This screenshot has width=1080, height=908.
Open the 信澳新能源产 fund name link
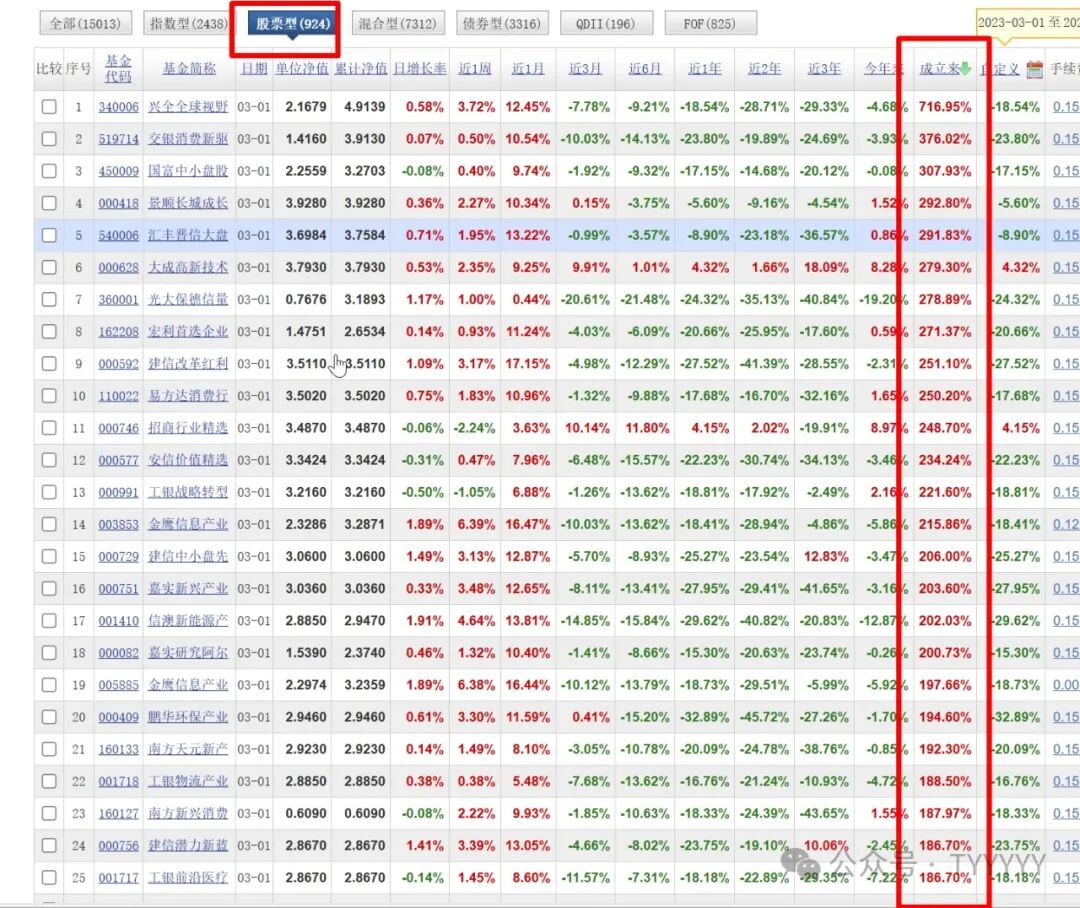click(188, 621)
